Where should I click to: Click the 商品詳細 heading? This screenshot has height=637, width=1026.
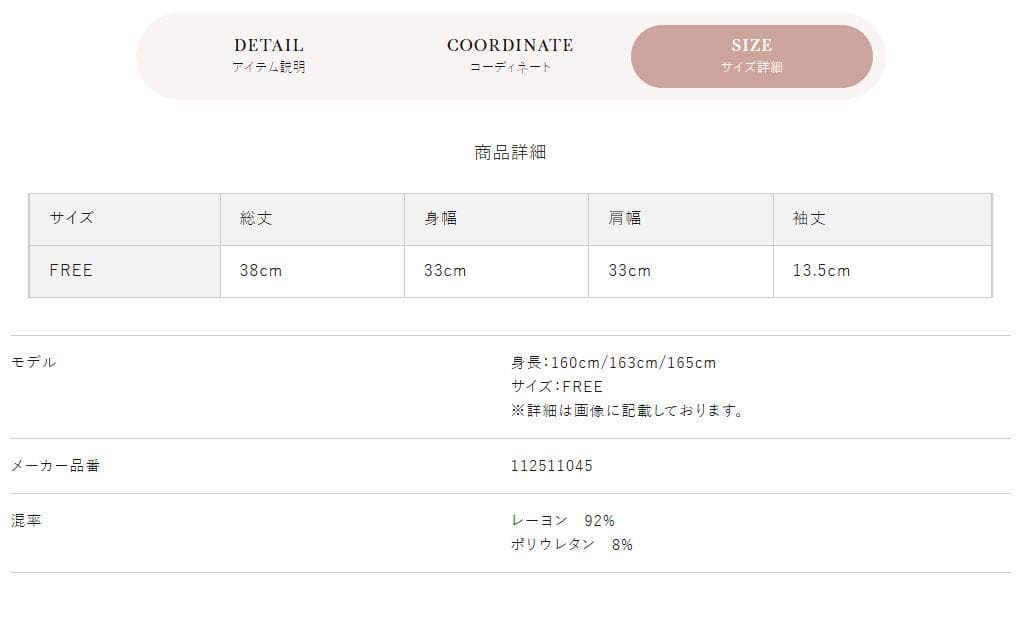tap(510, 152)
